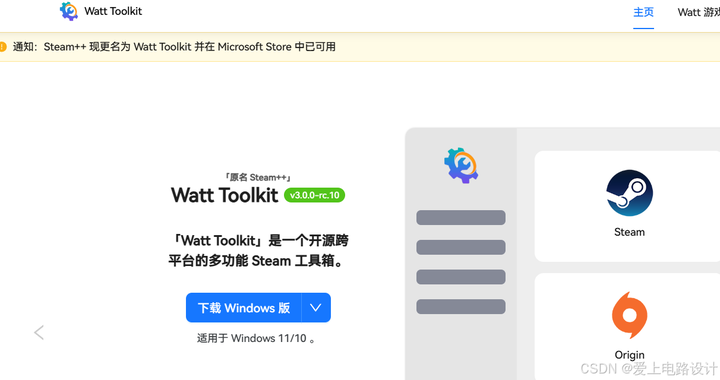
Task: Click the Steam logo icon
Action: click(630, 193)
